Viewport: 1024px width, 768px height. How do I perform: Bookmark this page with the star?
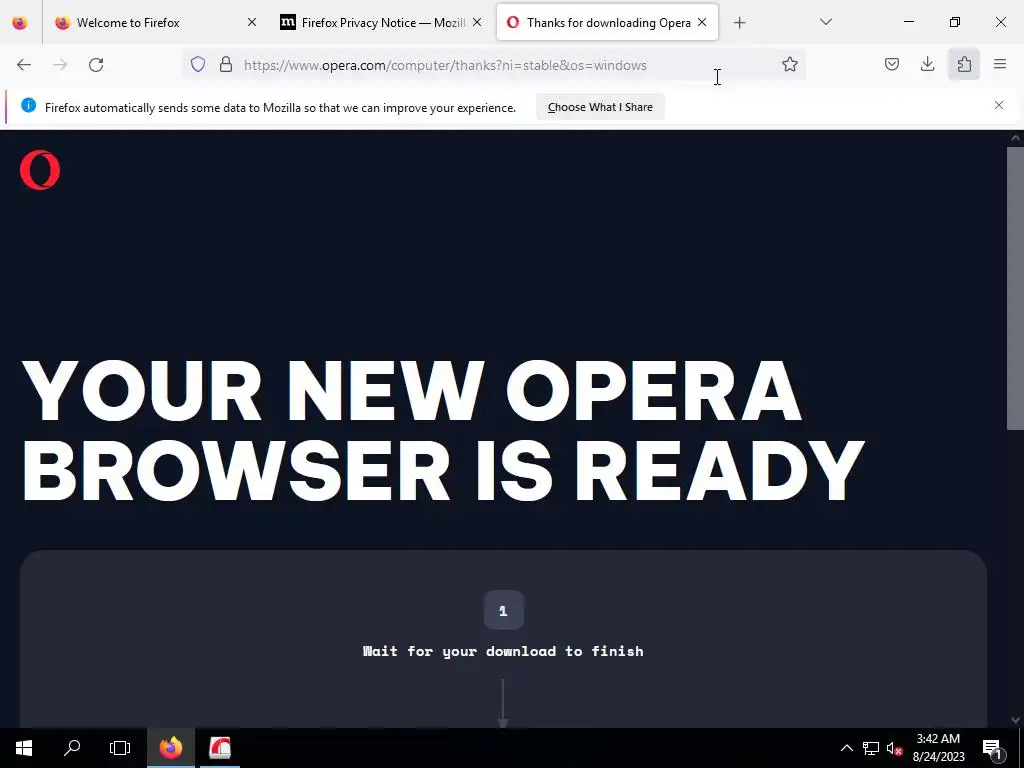790,65
